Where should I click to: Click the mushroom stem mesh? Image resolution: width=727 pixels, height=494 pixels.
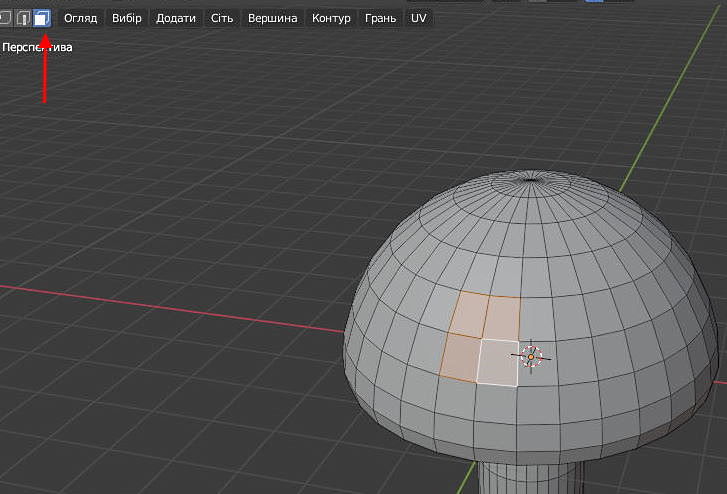pos(531,478)
